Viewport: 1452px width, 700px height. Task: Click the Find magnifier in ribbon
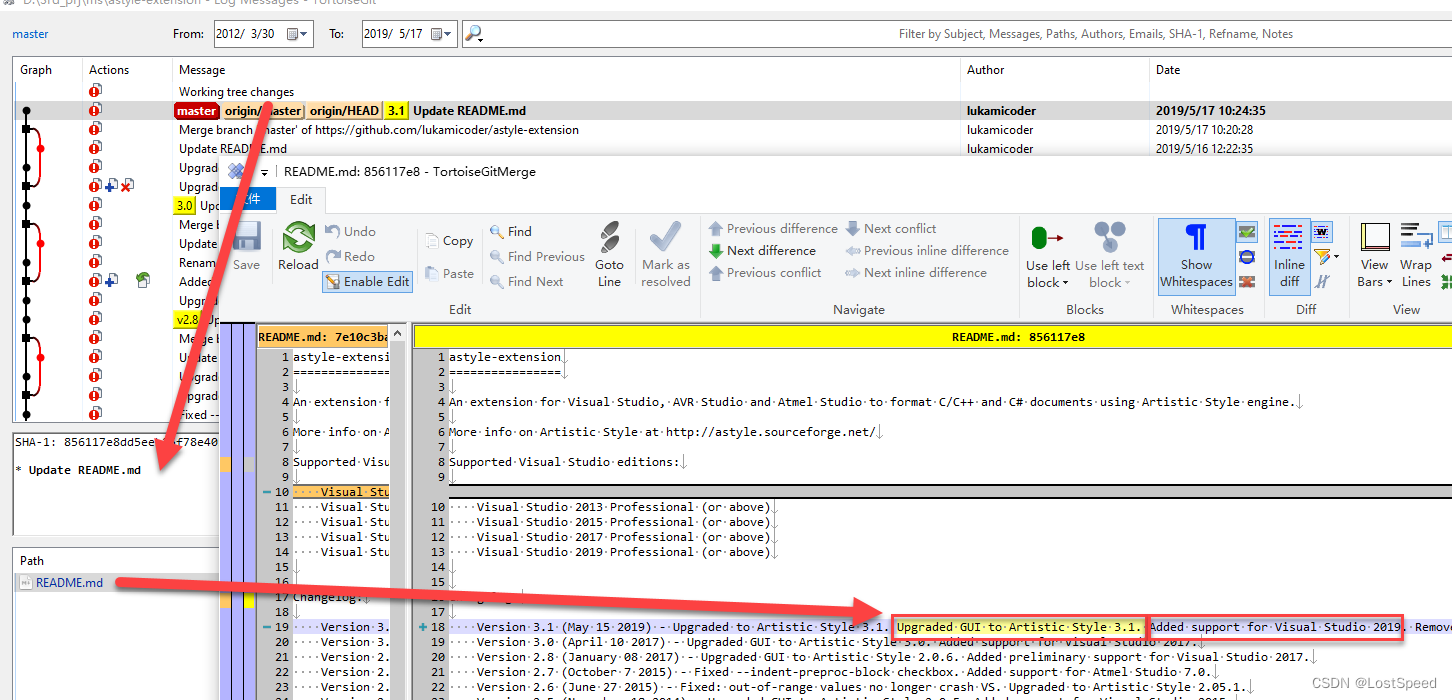tap(511, 232)
